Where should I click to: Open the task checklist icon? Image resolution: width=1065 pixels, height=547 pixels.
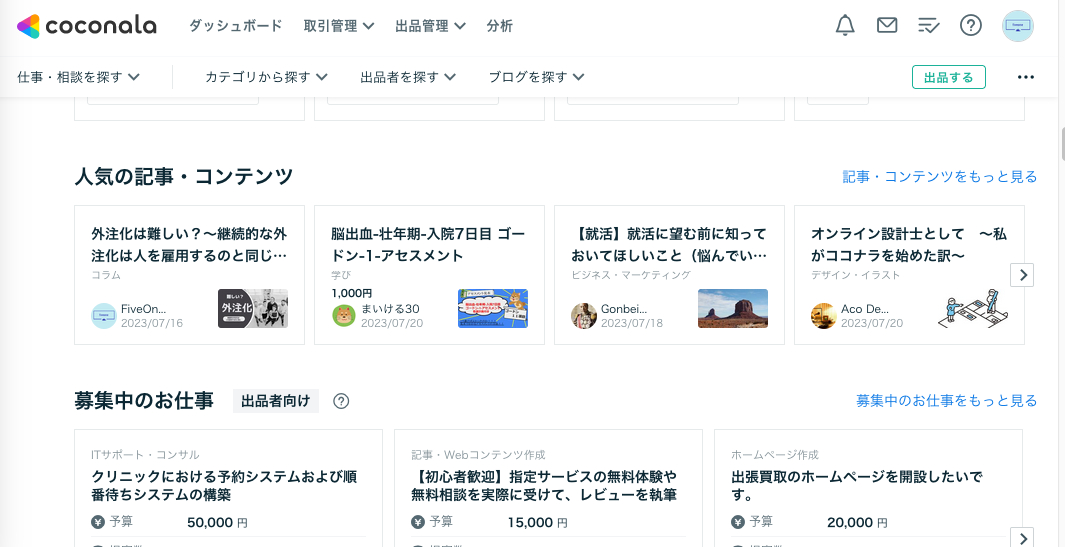coord(929,26)
